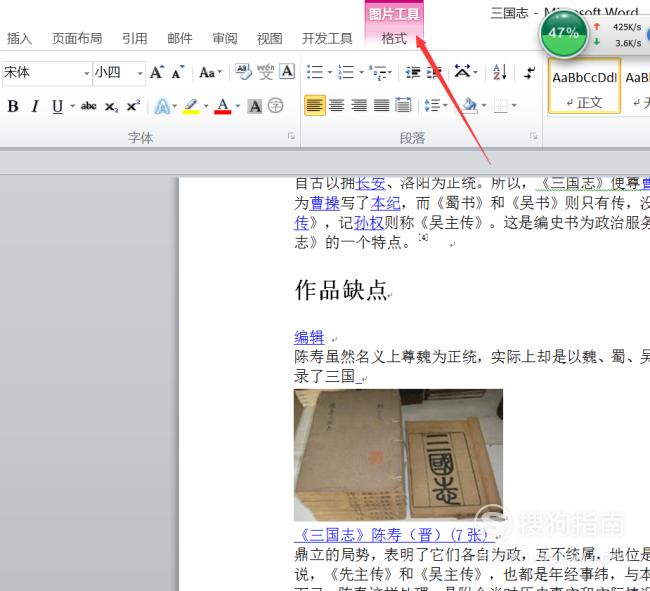Open the underline style dropdown arrow

pos(73,107)
